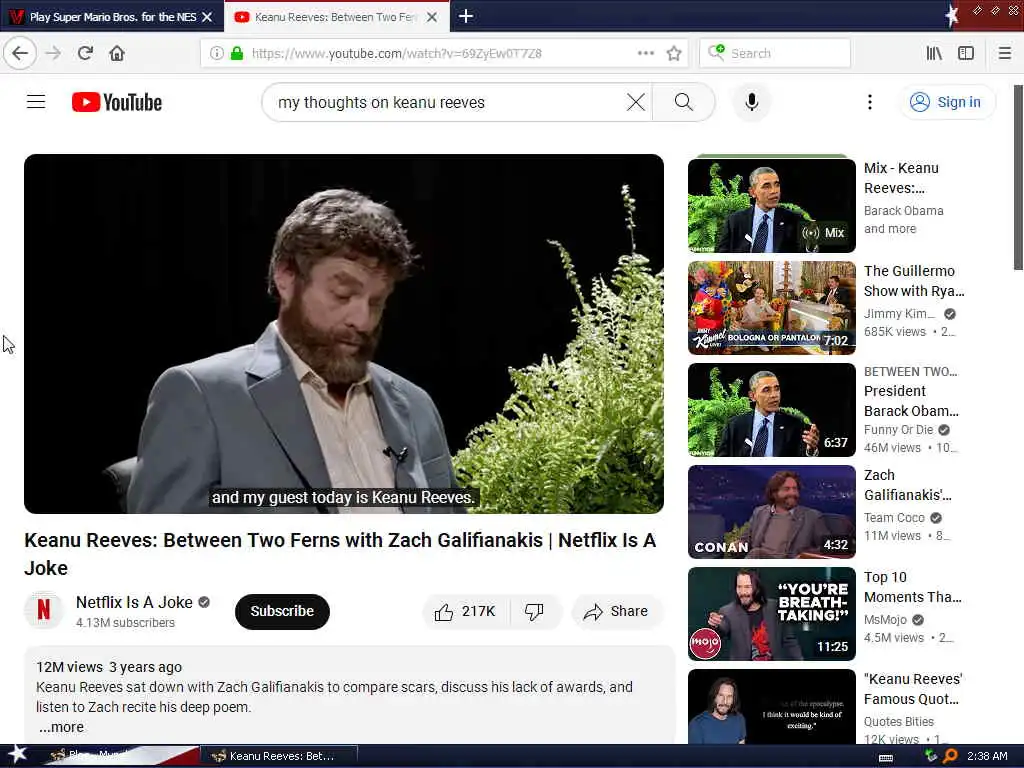Open "Keanu Reeves' Famous Quot... title

coord(913,689)
